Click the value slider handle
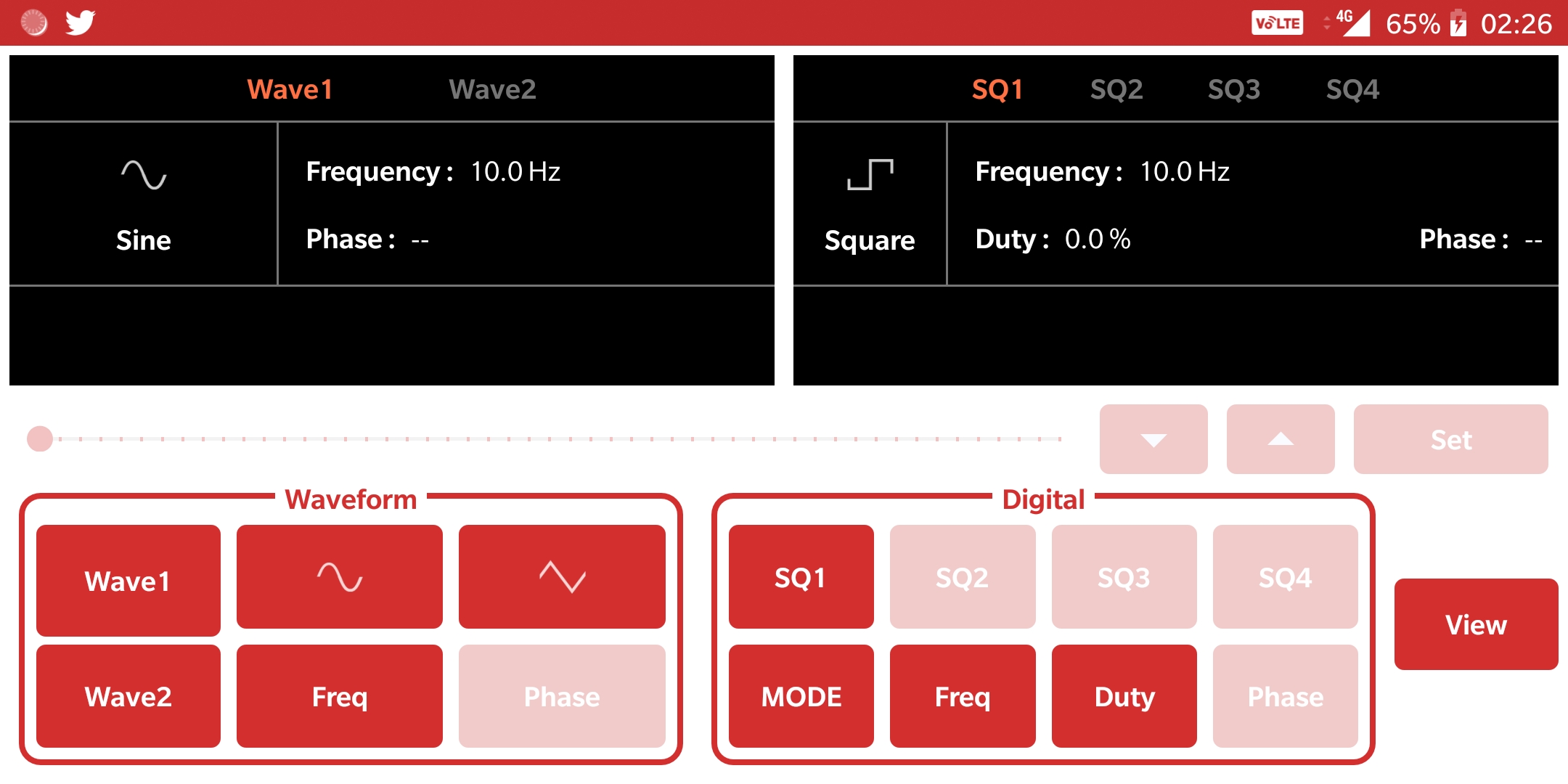 (x=40, y=438)
